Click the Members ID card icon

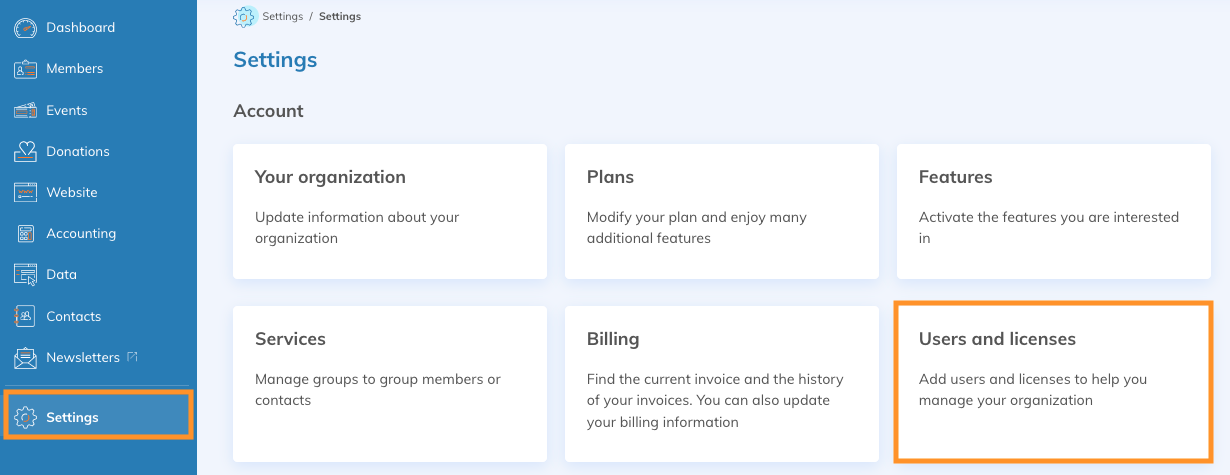[x=25, y=69]
